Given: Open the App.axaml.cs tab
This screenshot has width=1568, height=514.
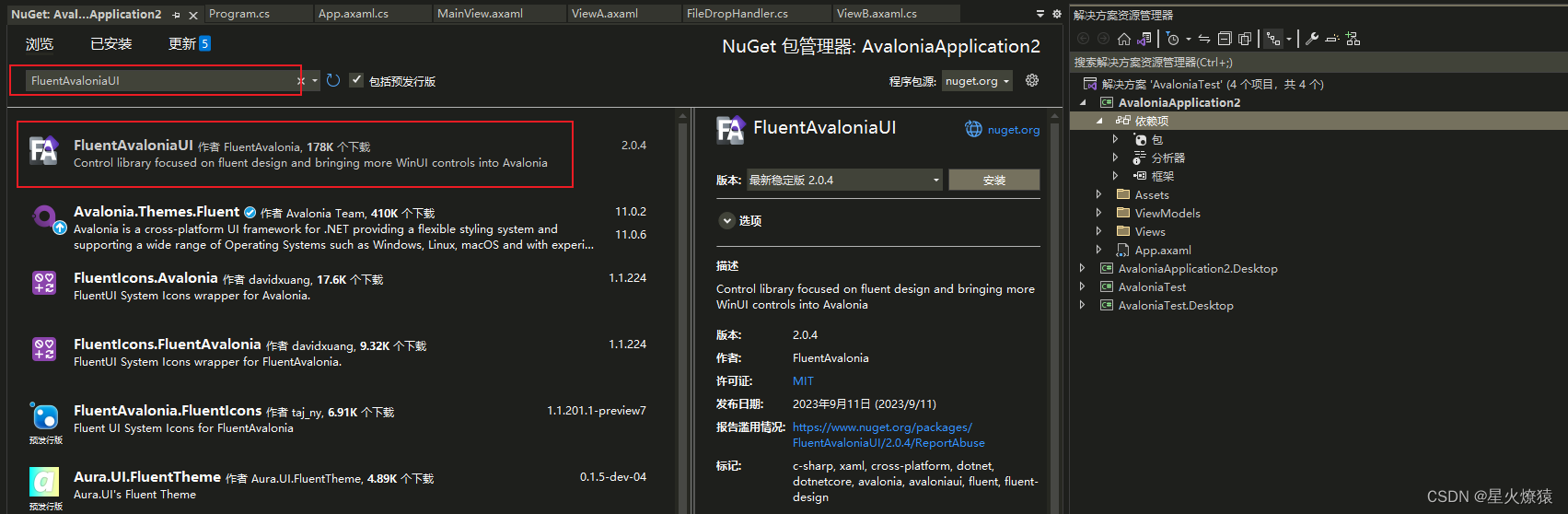Looking at the screenshot, I should pyautogui.click(x=373, y=14).
